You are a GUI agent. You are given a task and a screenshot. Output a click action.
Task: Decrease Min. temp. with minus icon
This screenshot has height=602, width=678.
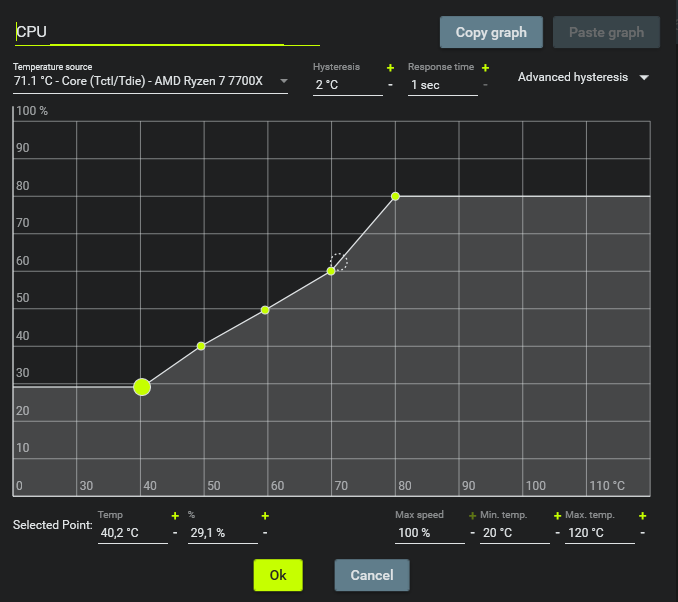coord(557,533)
